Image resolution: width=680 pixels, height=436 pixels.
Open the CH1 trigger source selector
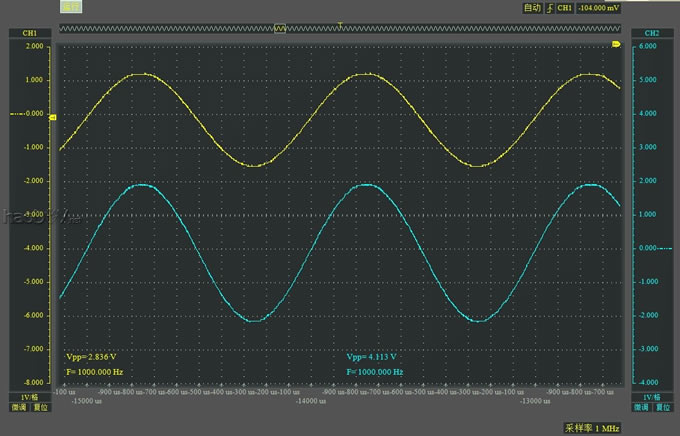click(x=564, y=8)
